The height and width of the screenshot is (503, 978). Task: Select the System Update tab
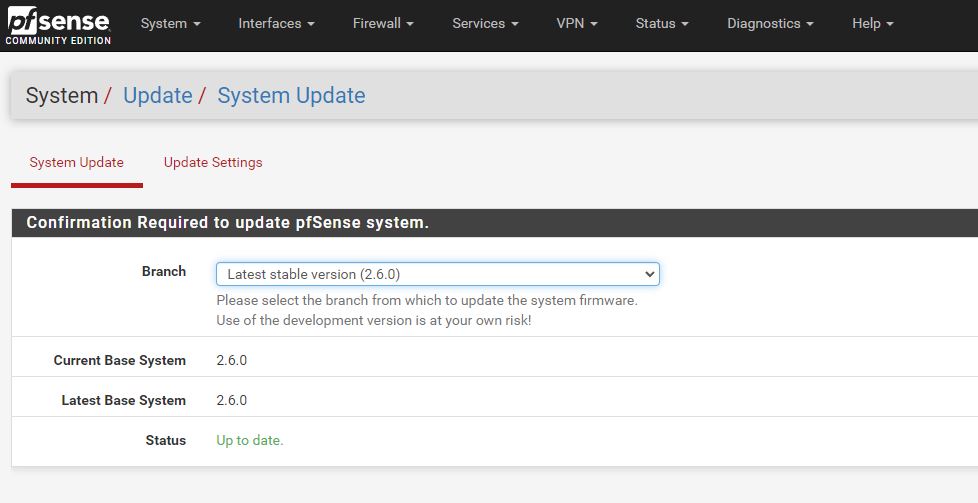[77, 162]
